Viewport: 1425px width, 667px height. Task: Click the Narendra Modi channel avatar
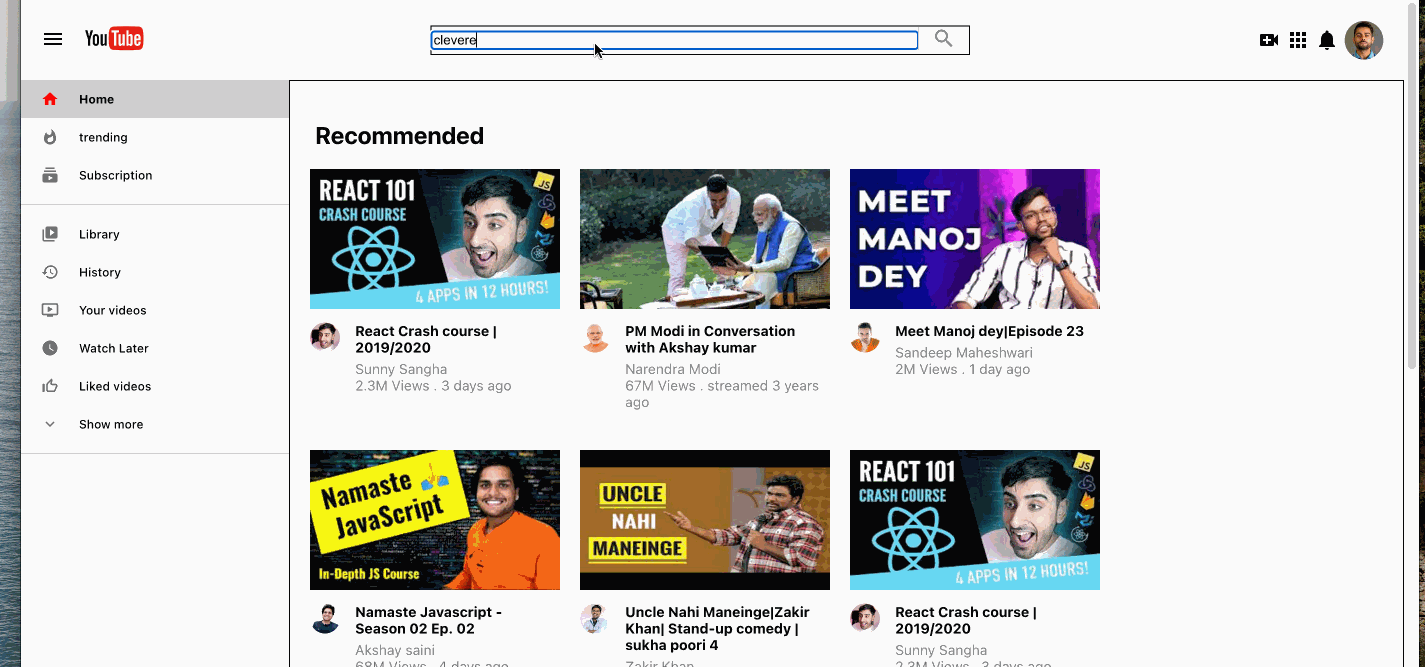595,337
